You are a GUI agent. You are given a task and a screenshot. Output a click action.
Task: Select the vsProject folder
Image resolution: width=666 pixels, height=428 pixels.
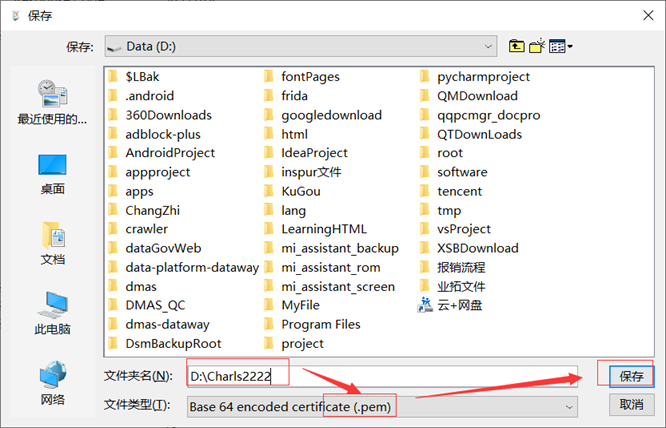[455, 229]
